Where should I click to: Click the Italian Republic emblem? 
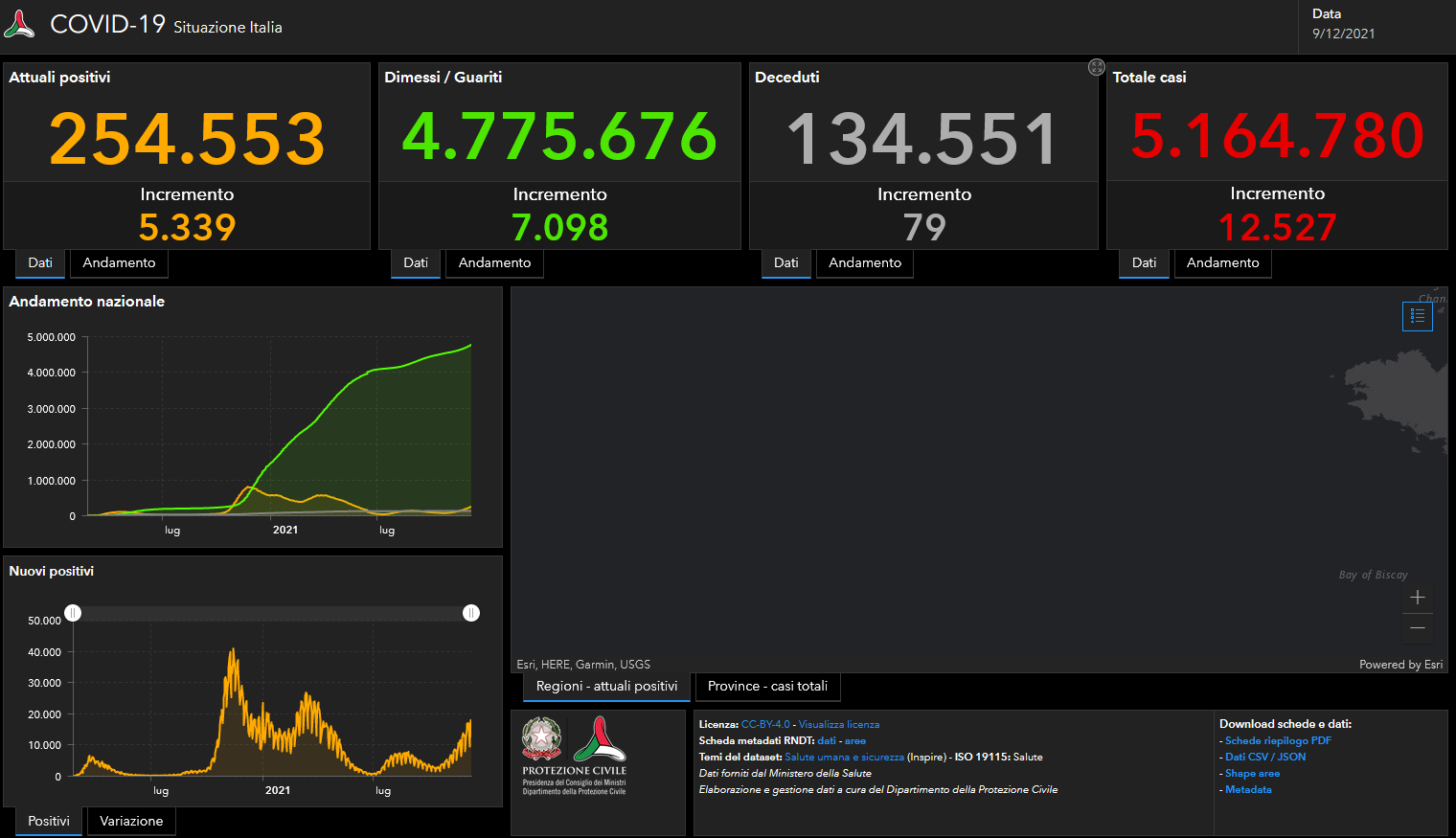[541, 738]
